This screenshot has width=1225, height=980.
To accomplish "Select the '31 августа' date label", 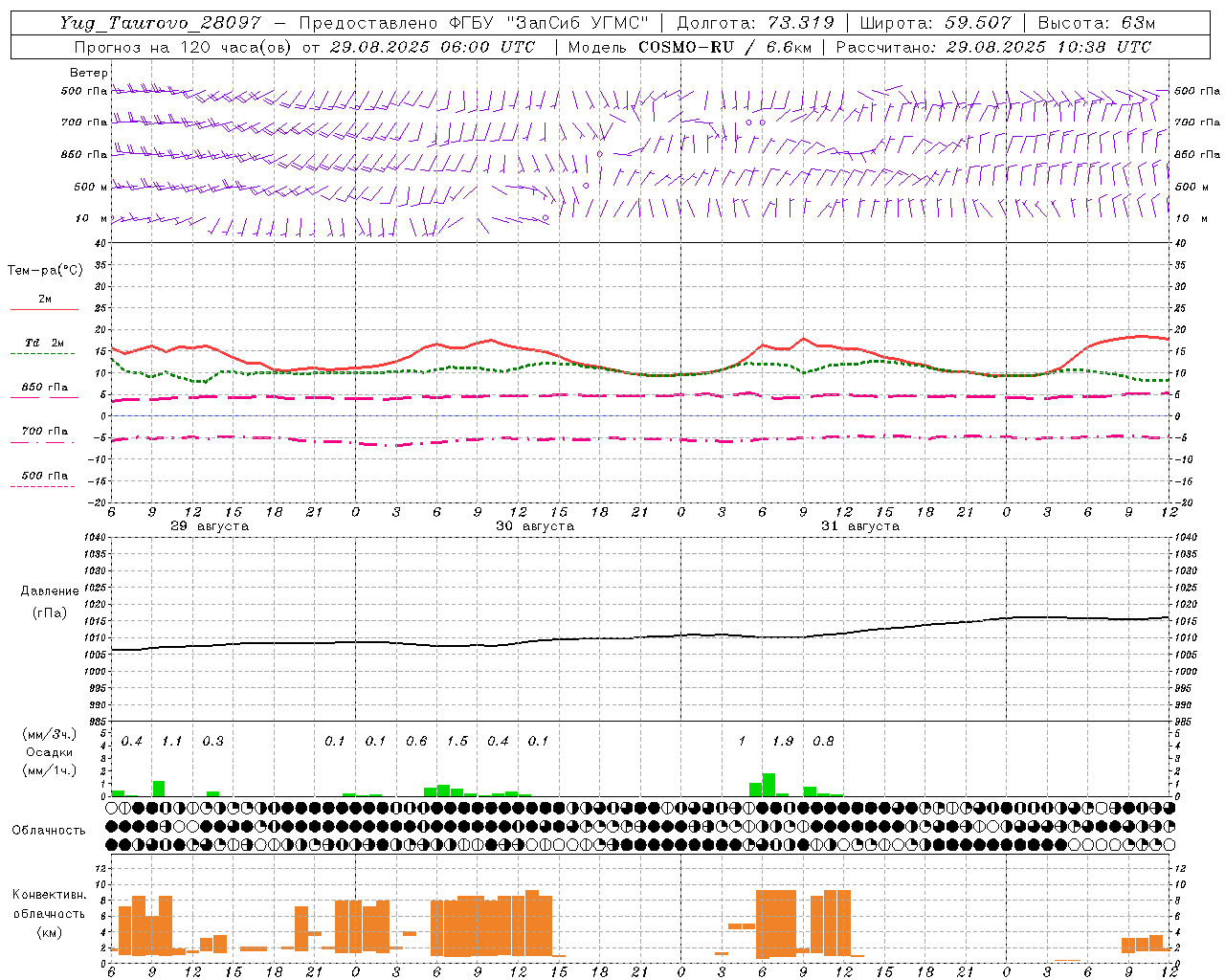I will [x=860, y=526].
